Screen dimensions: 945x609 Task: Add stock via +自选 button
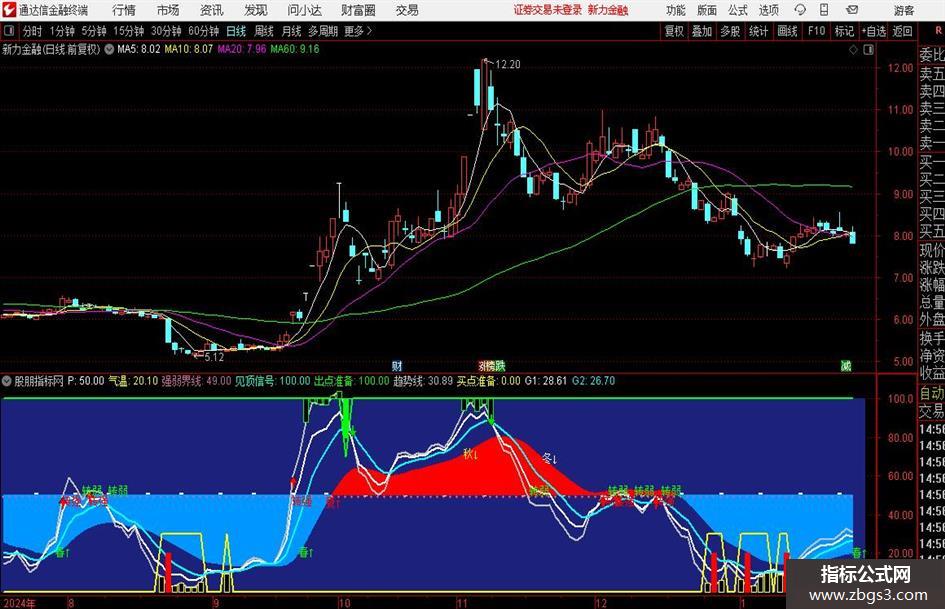[x=873, y=31]
